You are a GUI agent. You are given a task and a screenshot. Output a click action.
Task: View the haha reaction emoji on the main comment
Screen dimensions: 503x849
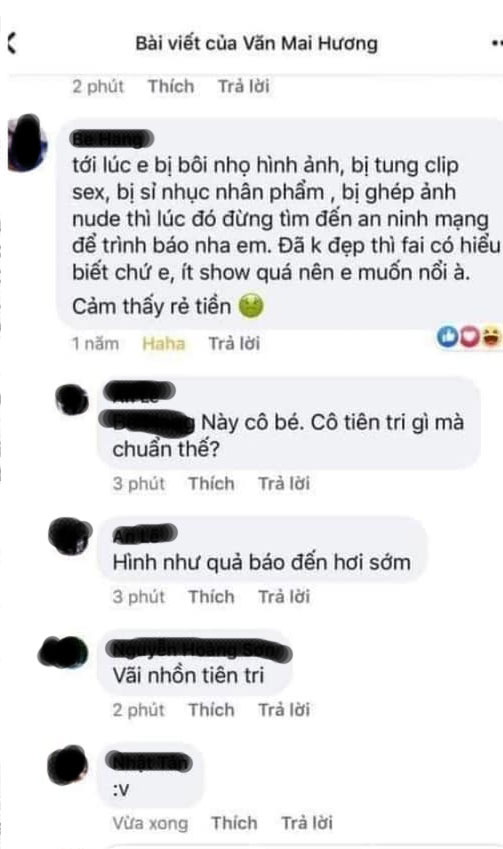[x=491, y=338]
